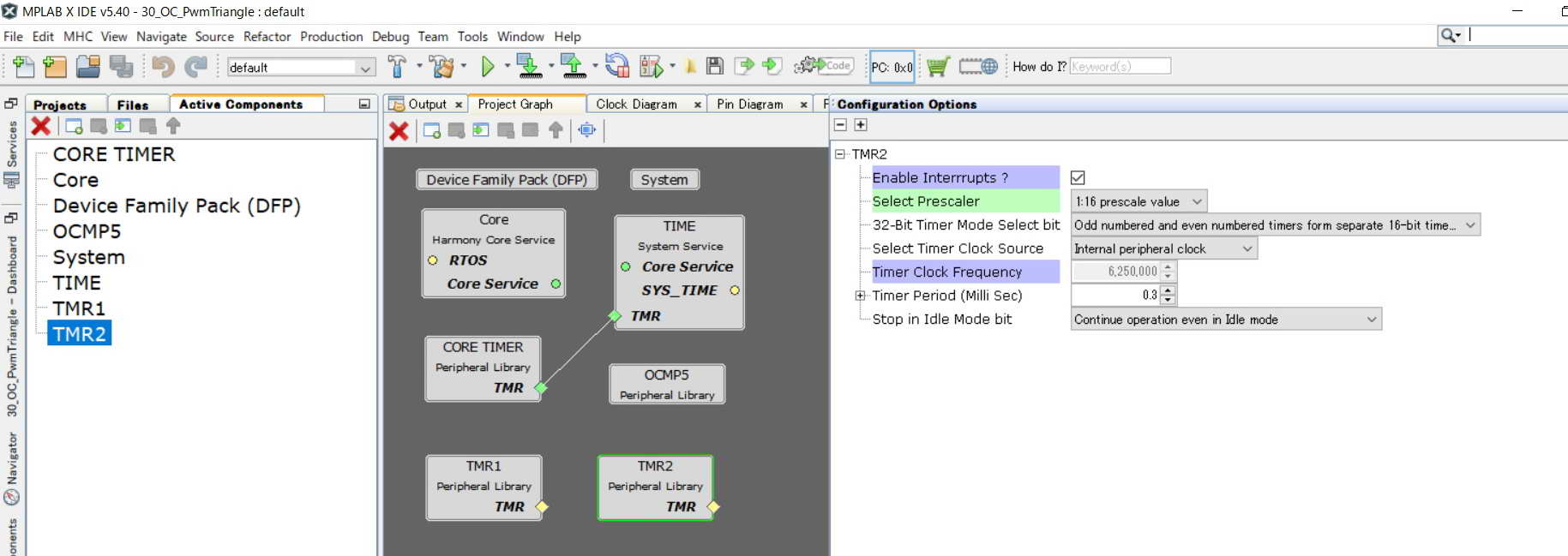Click the chip-and-globe toolbar icon
This screenshot has height=556, width=1568.
(x=978, y=66)
